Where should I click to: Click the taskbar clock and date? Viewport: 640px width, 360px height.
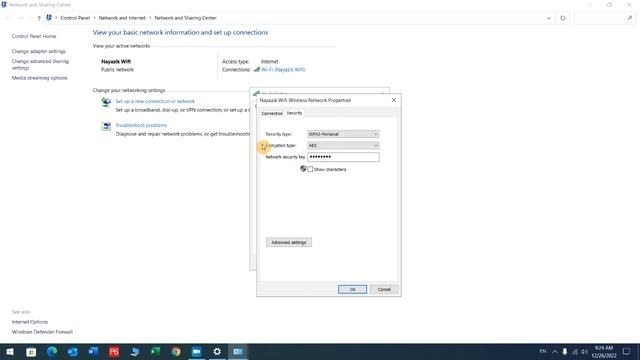pos(604,351)
